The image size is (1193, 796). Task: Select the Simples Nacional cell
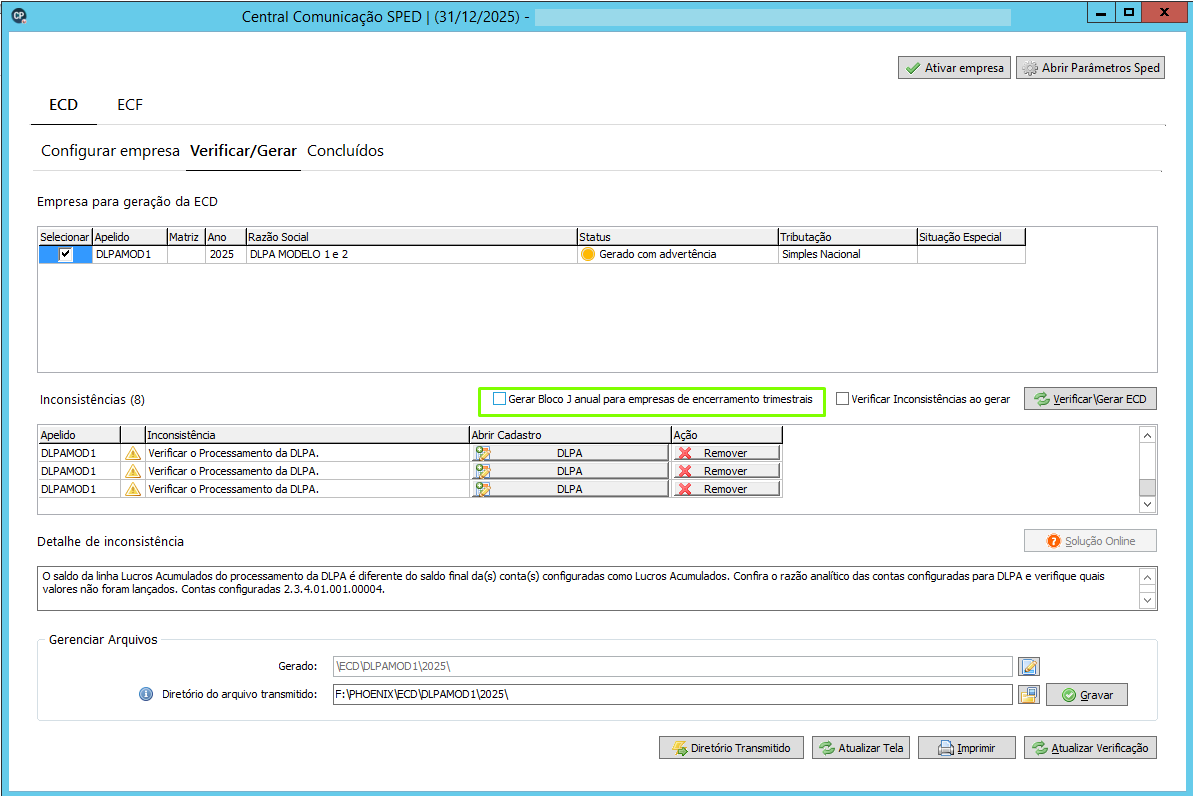(x=848, y=254)
